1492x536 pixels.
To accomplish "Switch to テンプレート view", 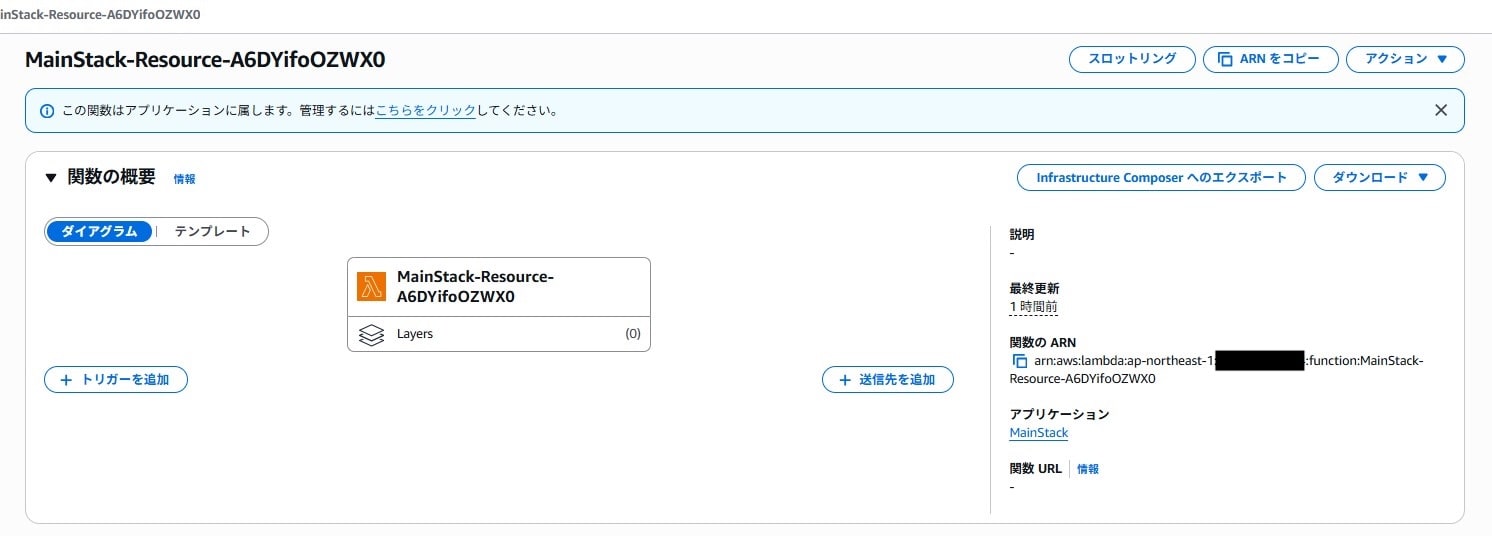I will (x=212, y=231).
